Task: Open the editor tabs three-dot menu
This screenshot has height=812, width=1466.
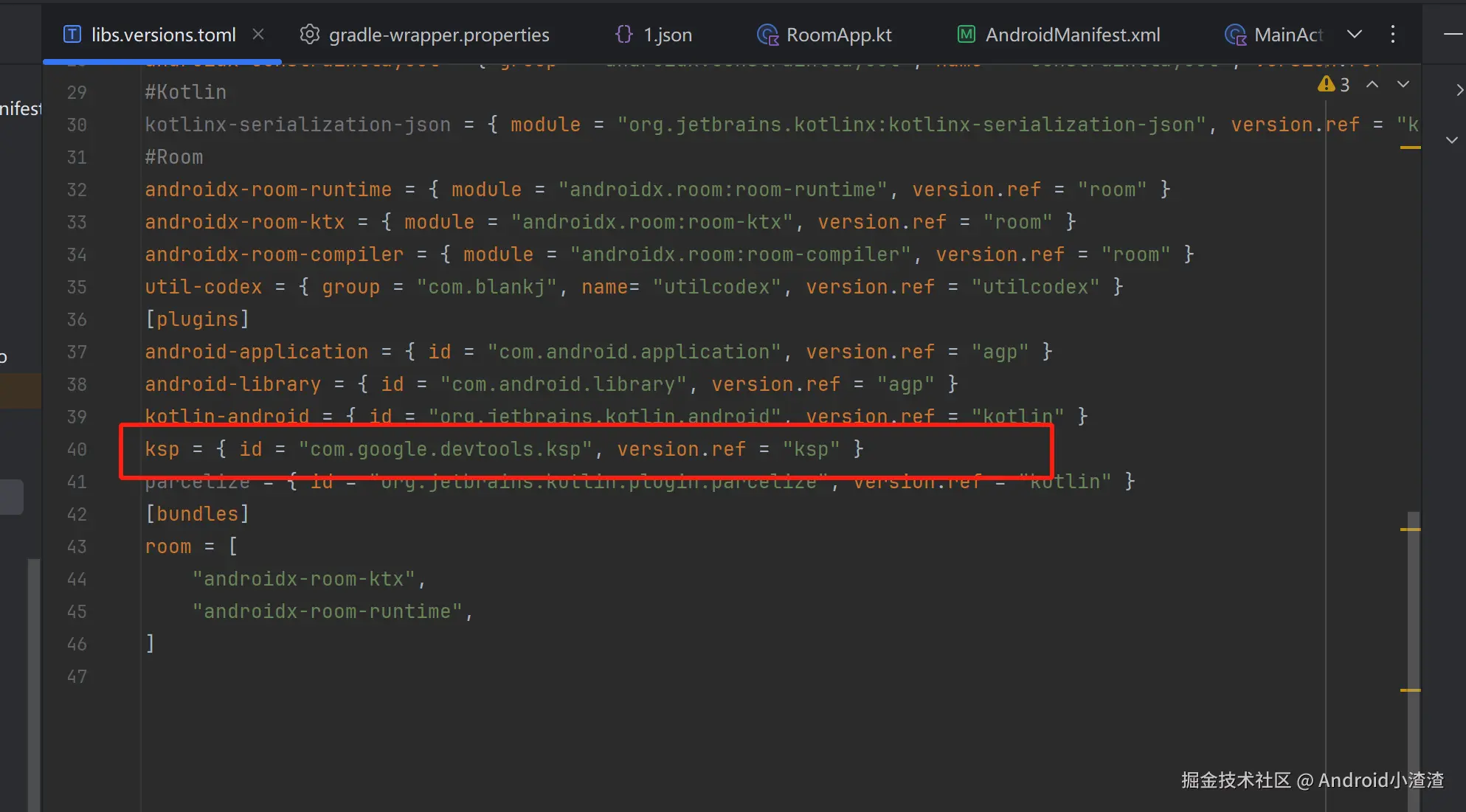Action: point(1392,34)
